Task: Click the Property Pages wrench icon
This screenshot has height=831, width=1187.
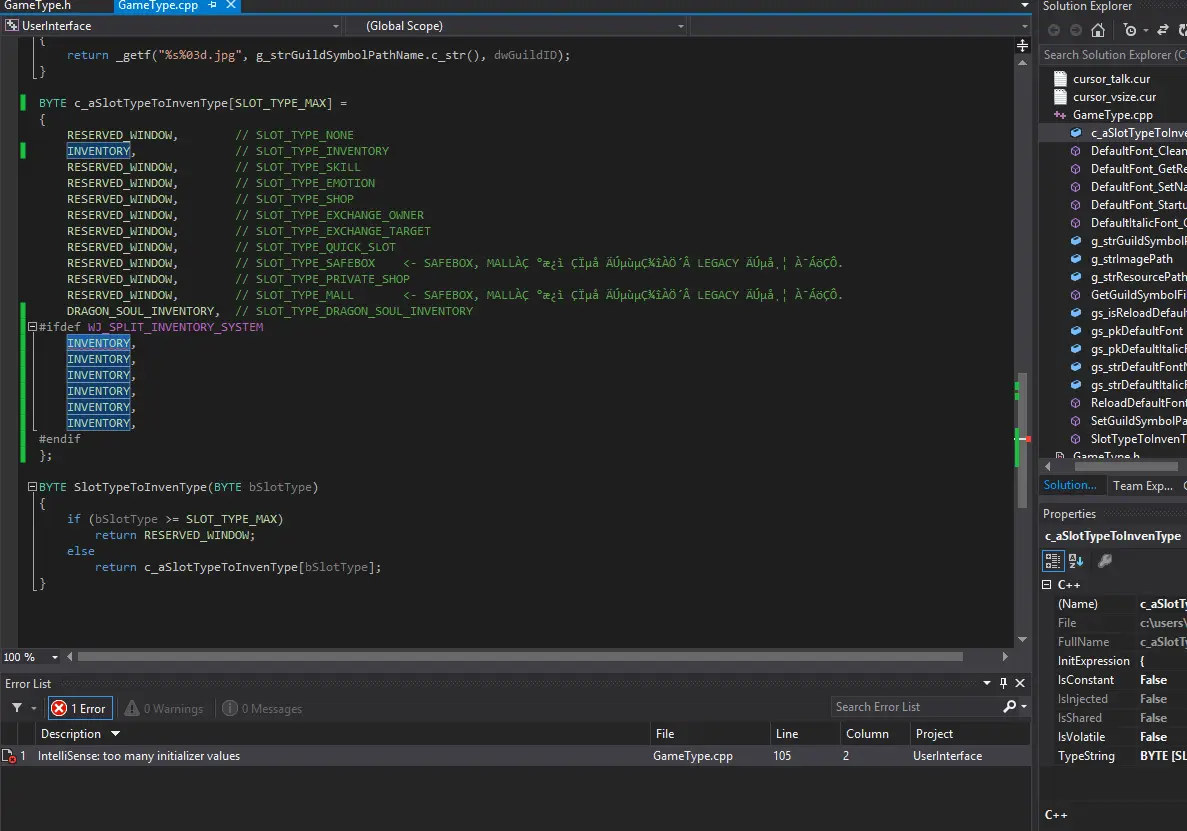Action: pyautogui.click(x=1105, y=561)
